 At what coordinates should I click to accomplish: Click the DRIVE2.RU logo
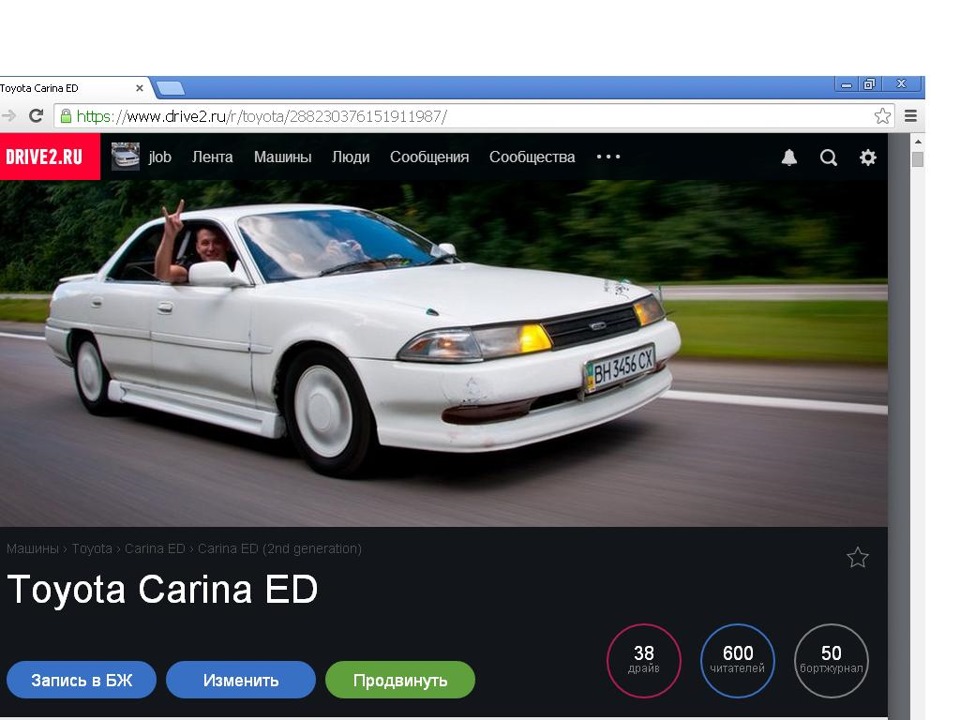(x=50, y=157)
